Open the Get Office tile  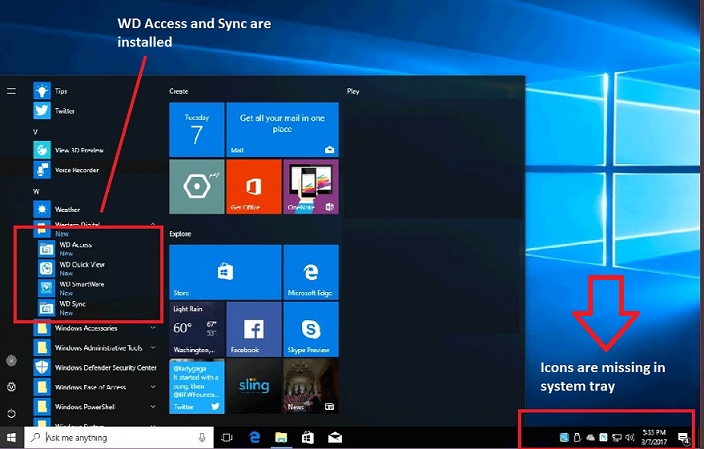253,186
